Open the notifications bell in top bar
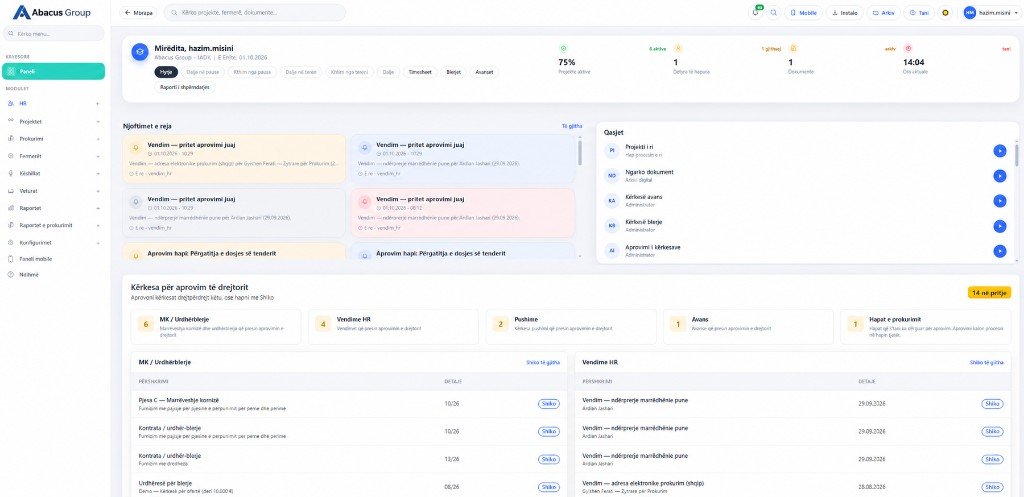 pyautogui.click(x=756, y=12)
